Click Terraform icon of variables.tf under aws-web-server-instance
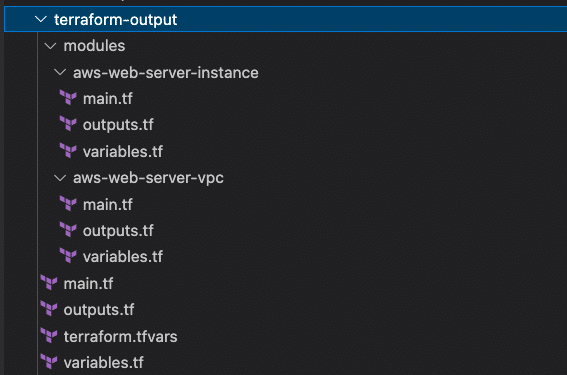Viewport: 567px width, 375px height. tap(68, 151)
